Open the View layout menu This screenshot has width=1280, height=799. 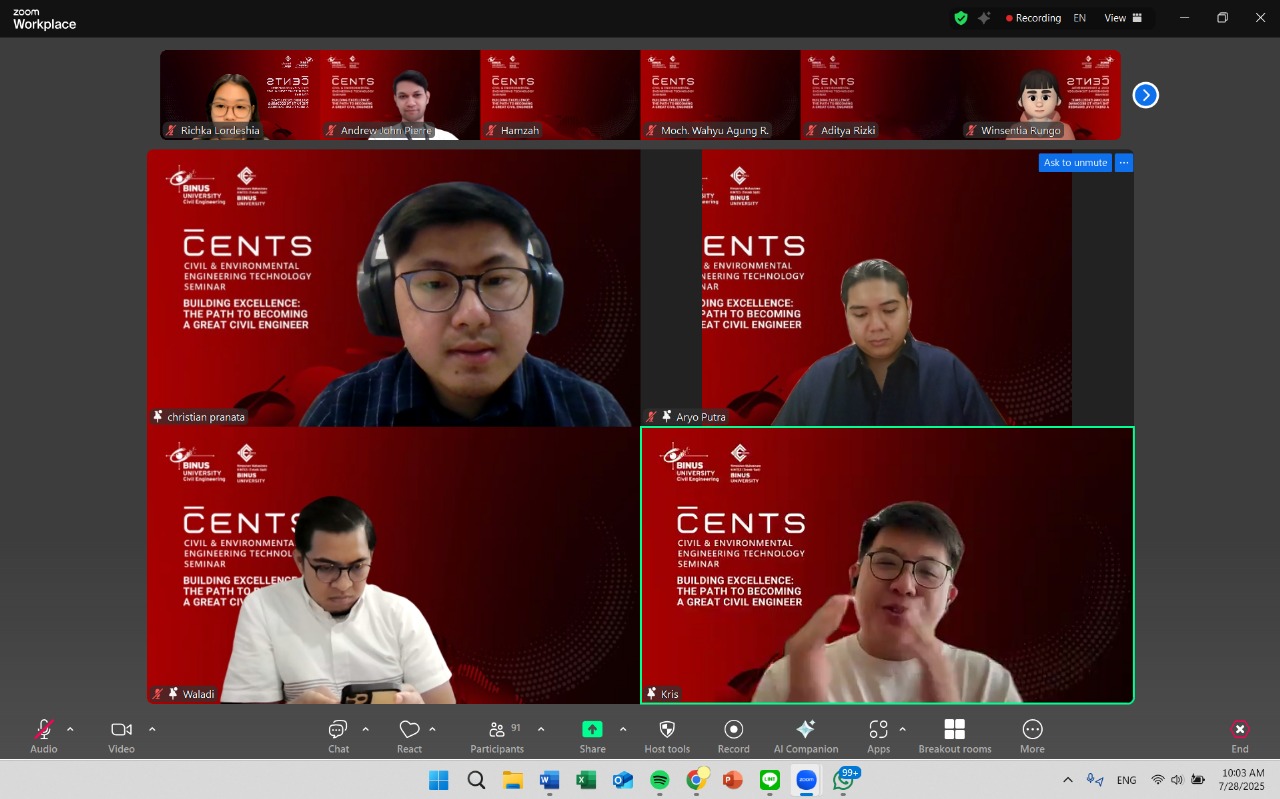tap(1123, 18)
